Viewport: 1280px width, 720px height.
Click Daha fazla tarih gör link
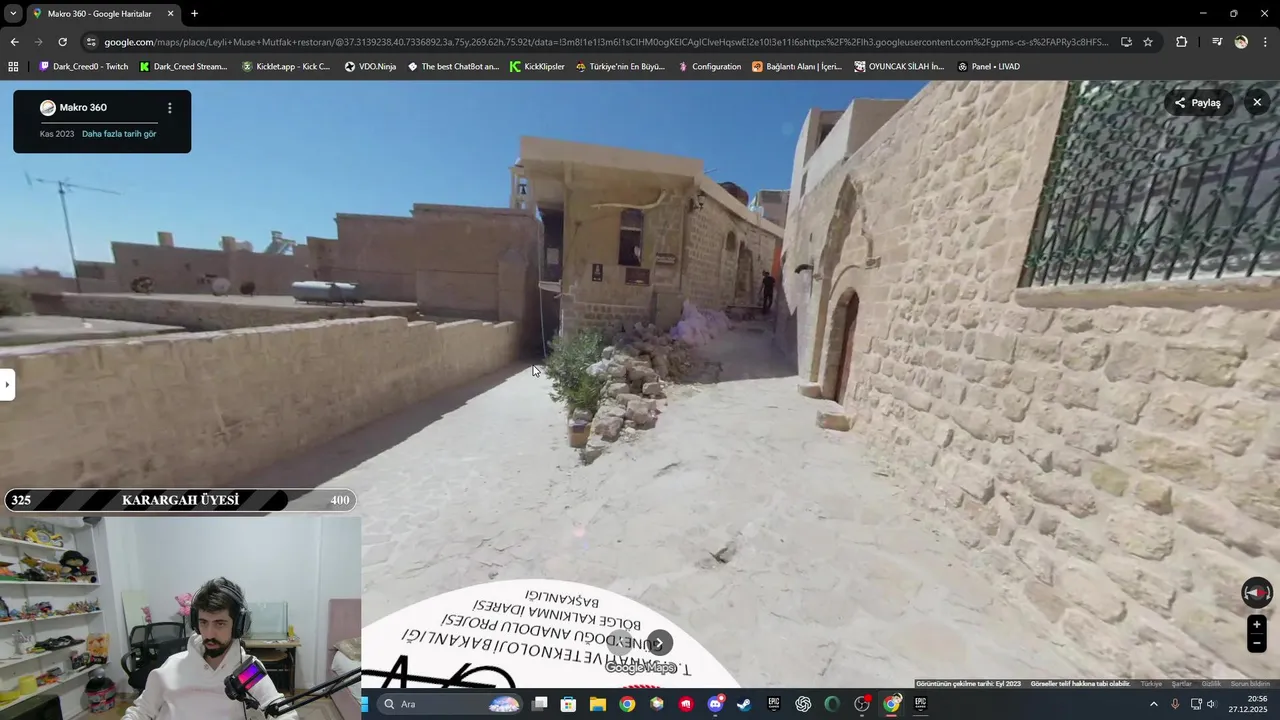(119, 134)
